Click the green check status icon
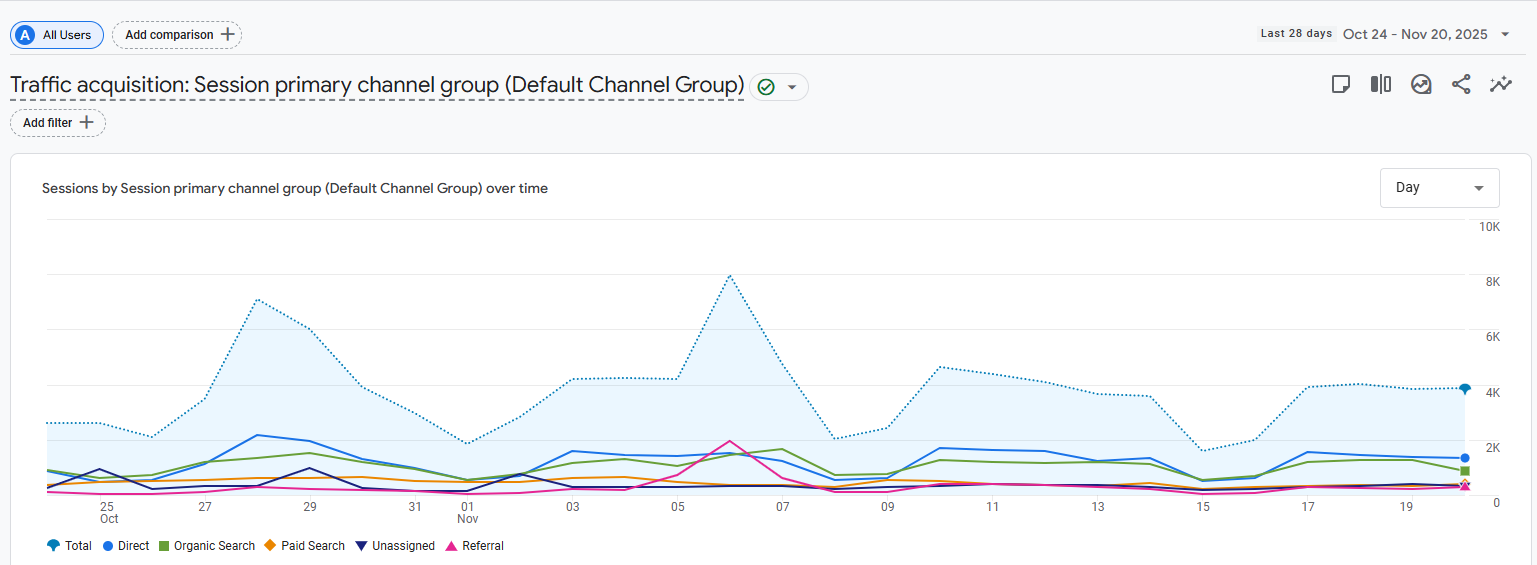1537x565 pixels. tap(766, 87)
